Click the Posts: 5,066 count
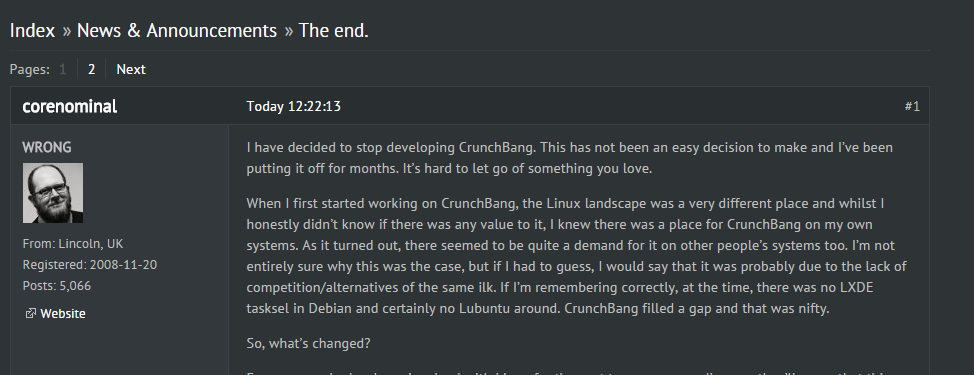 coord(57,286)
